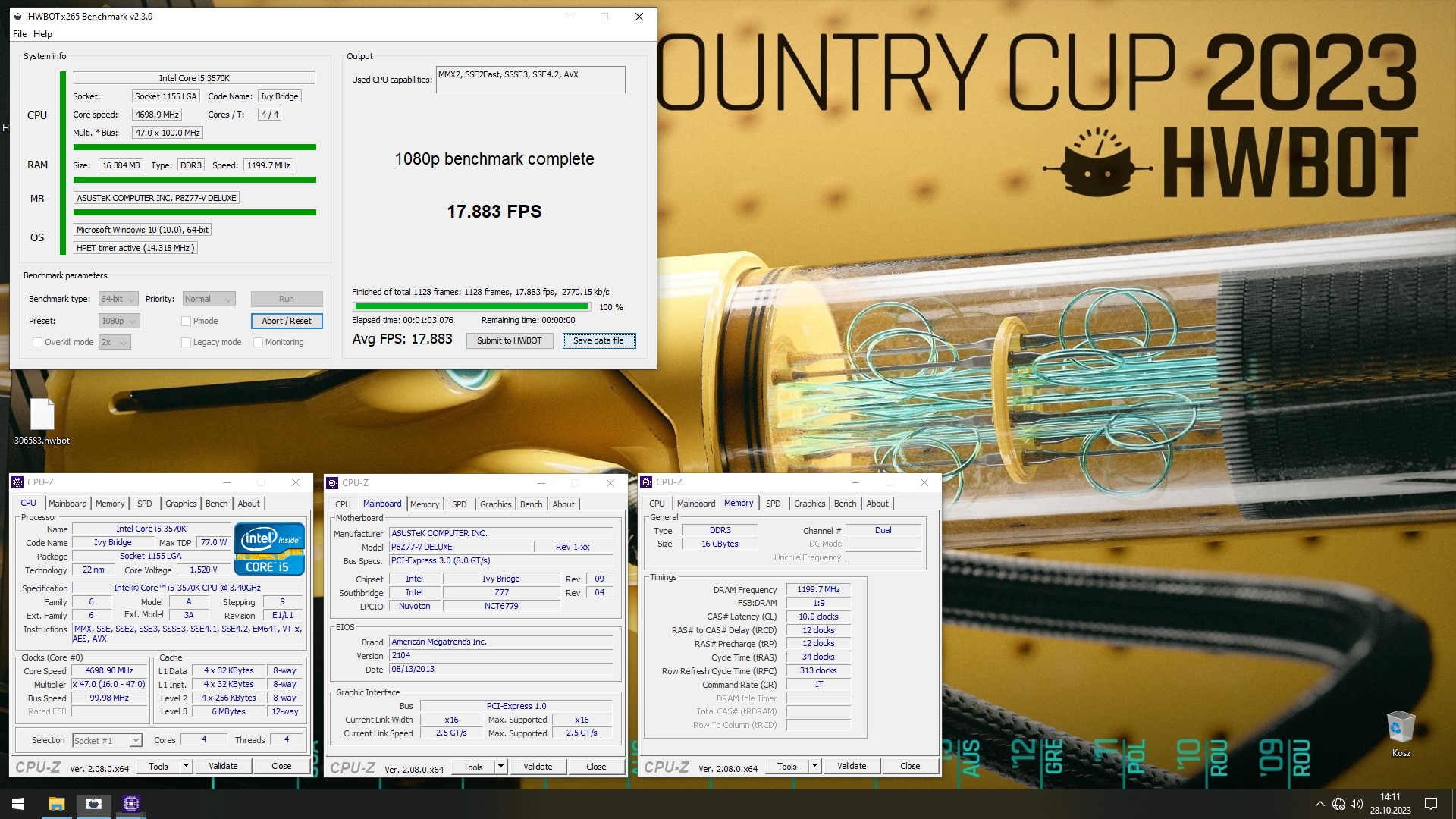
Task: Open SPD tab in middle CPU-Z window
Action: click(460, 504)
